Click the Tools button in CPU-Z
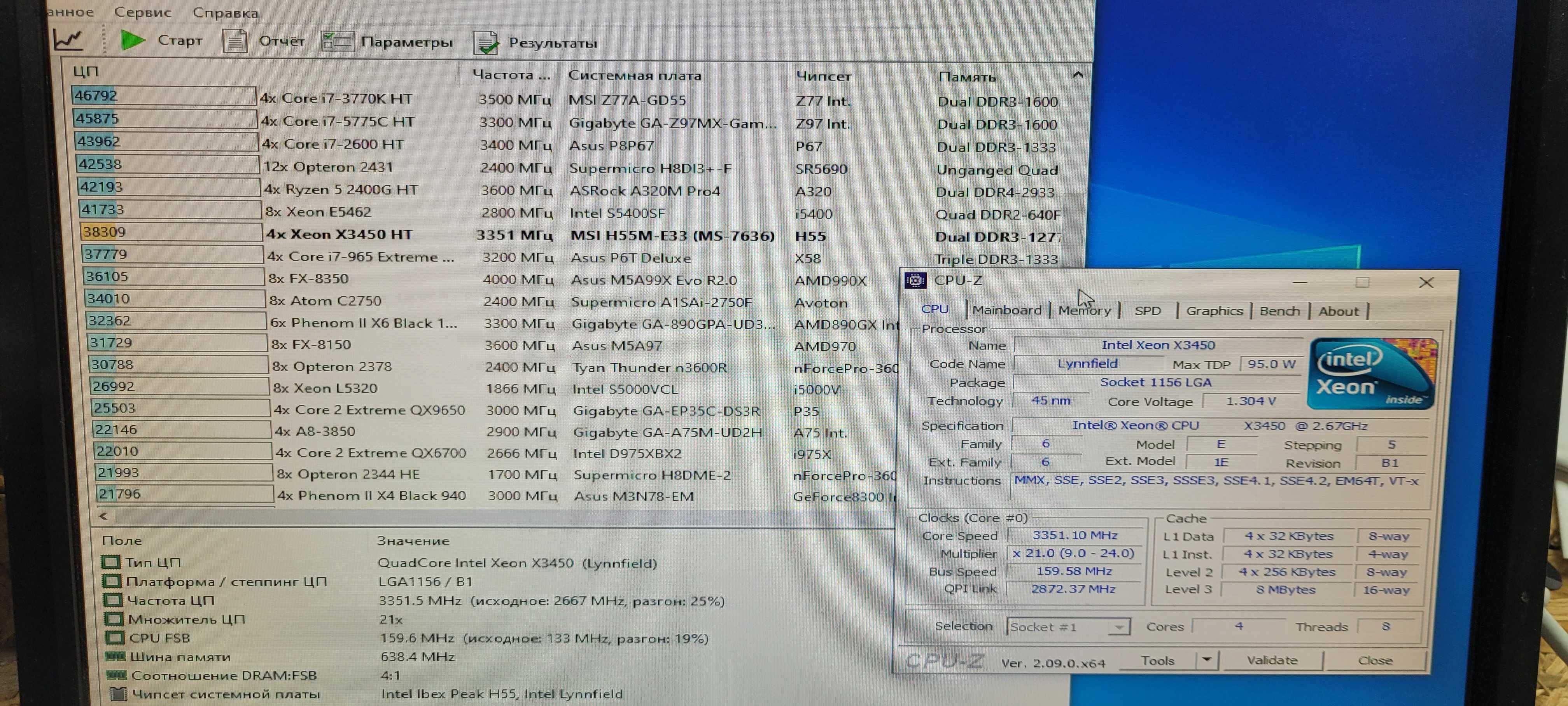 [x=1157, y=661]
